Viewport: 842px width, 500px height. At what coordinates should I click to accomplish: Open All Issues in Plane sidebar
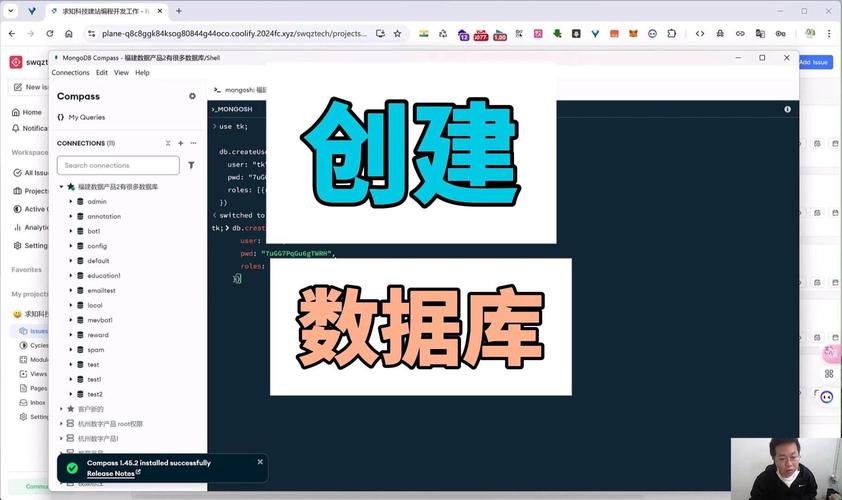point(31,172)
